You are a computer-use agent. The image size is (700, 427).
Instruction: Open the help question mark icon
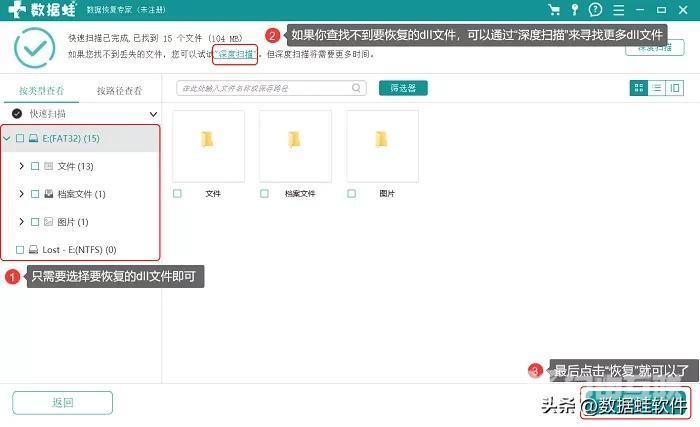pos(595,9)
